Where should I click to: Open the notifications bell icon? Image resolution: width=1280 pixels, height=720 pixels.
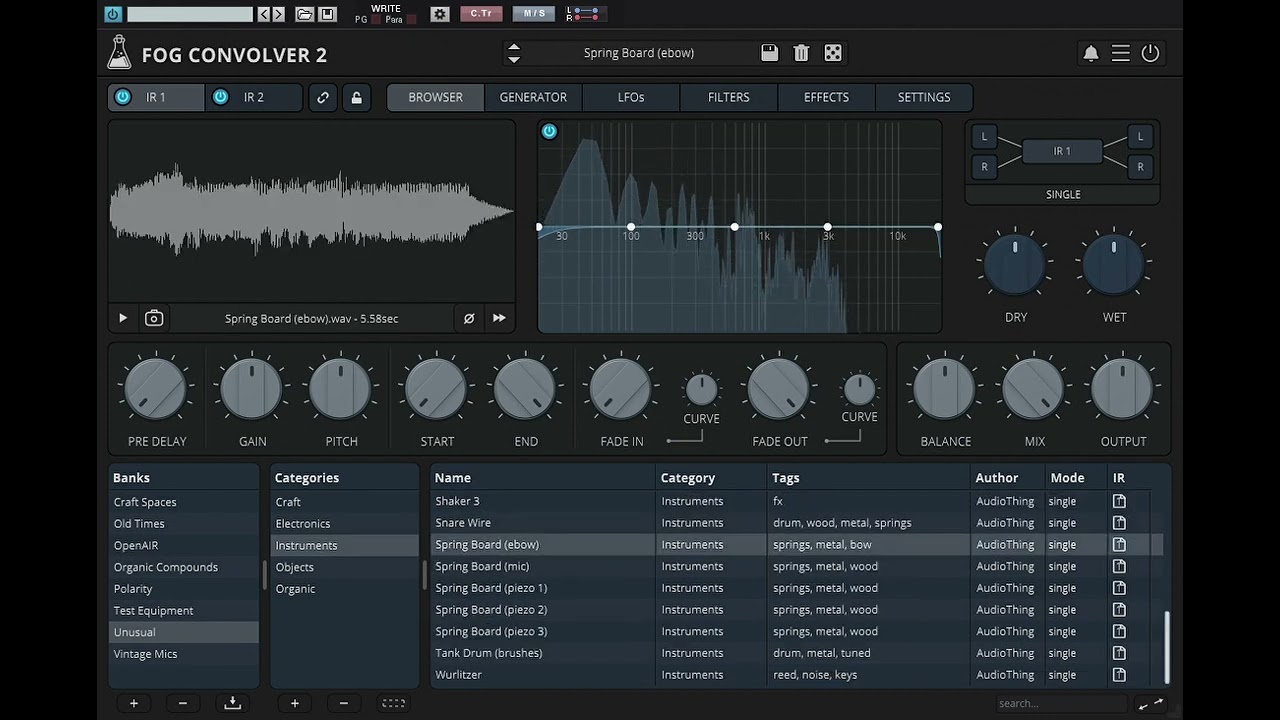(x=1091, y=53)
